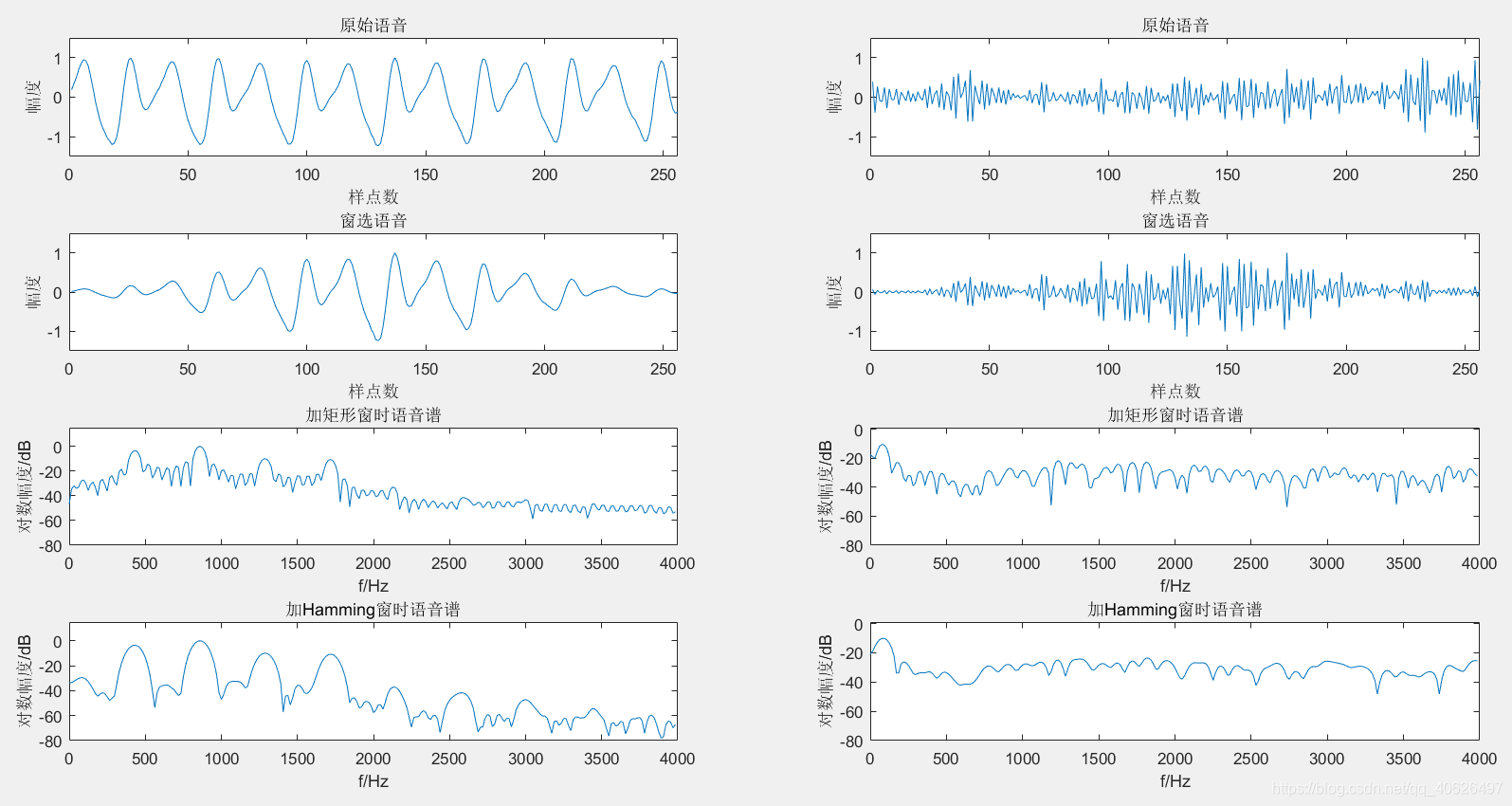
Task: Select f/Hz label under left Hamming spectrum
Action: (373, 781)
